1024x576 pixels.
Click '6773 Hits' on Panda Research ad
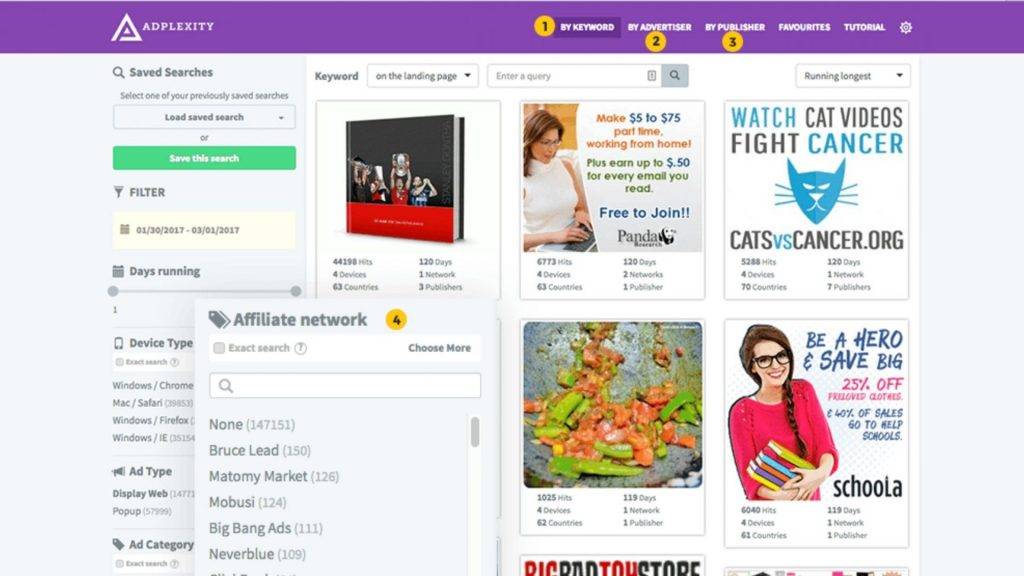point(554,262)
